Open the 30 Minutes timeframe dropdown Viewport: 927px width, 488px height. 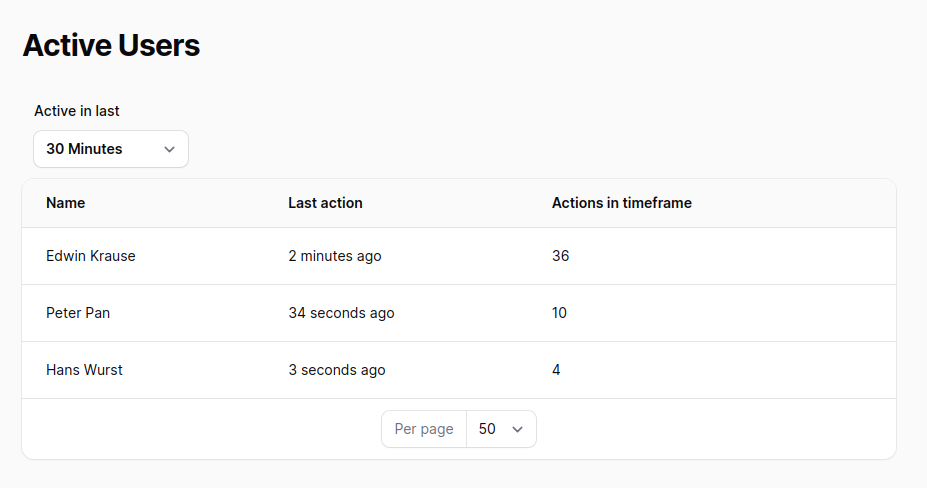[x=110, y=149]
